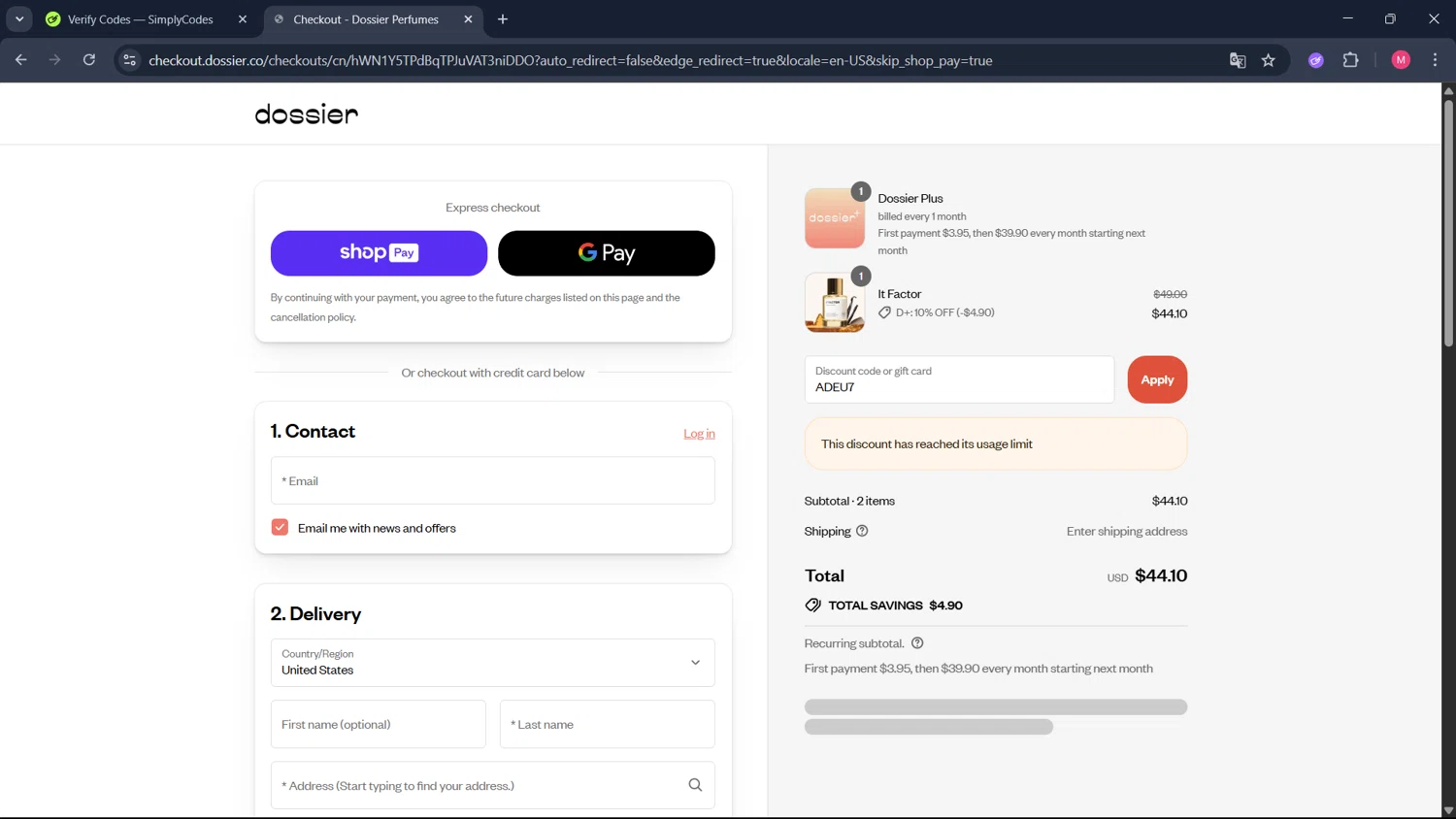Minimize the browser window
The height and width of the screenshot is (819, 1456).
(x=1347, y=18)
